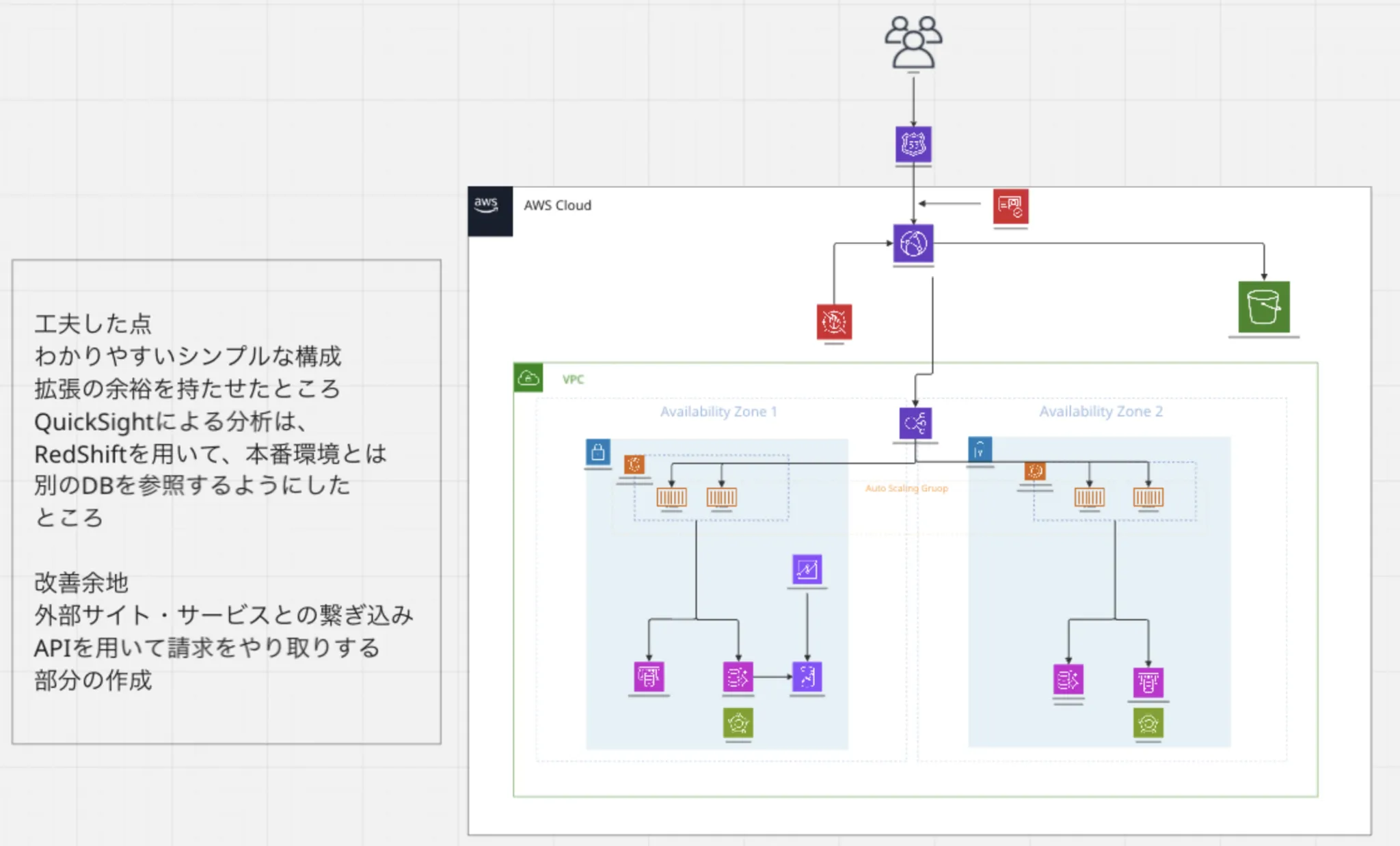Click the red Certificate Manager icon
This screenshot has width=1400, height=846.
1010,207
